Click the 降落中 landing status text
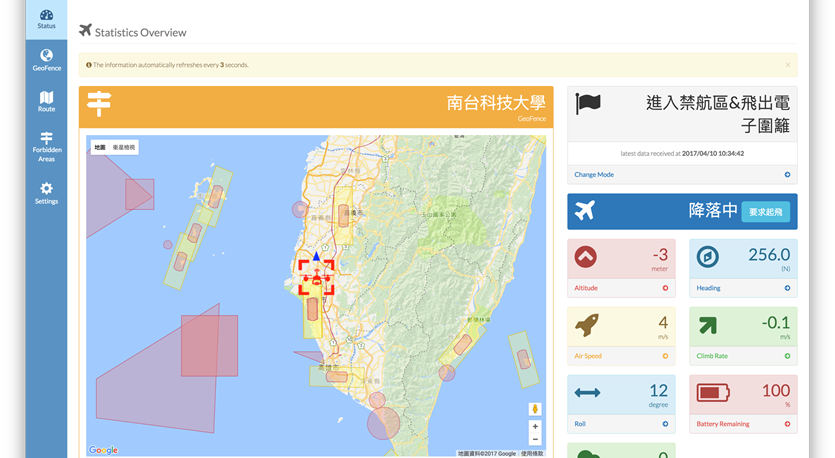Image resolution: width=835 pixels, height=458 pixels. [x=713, y=210]
